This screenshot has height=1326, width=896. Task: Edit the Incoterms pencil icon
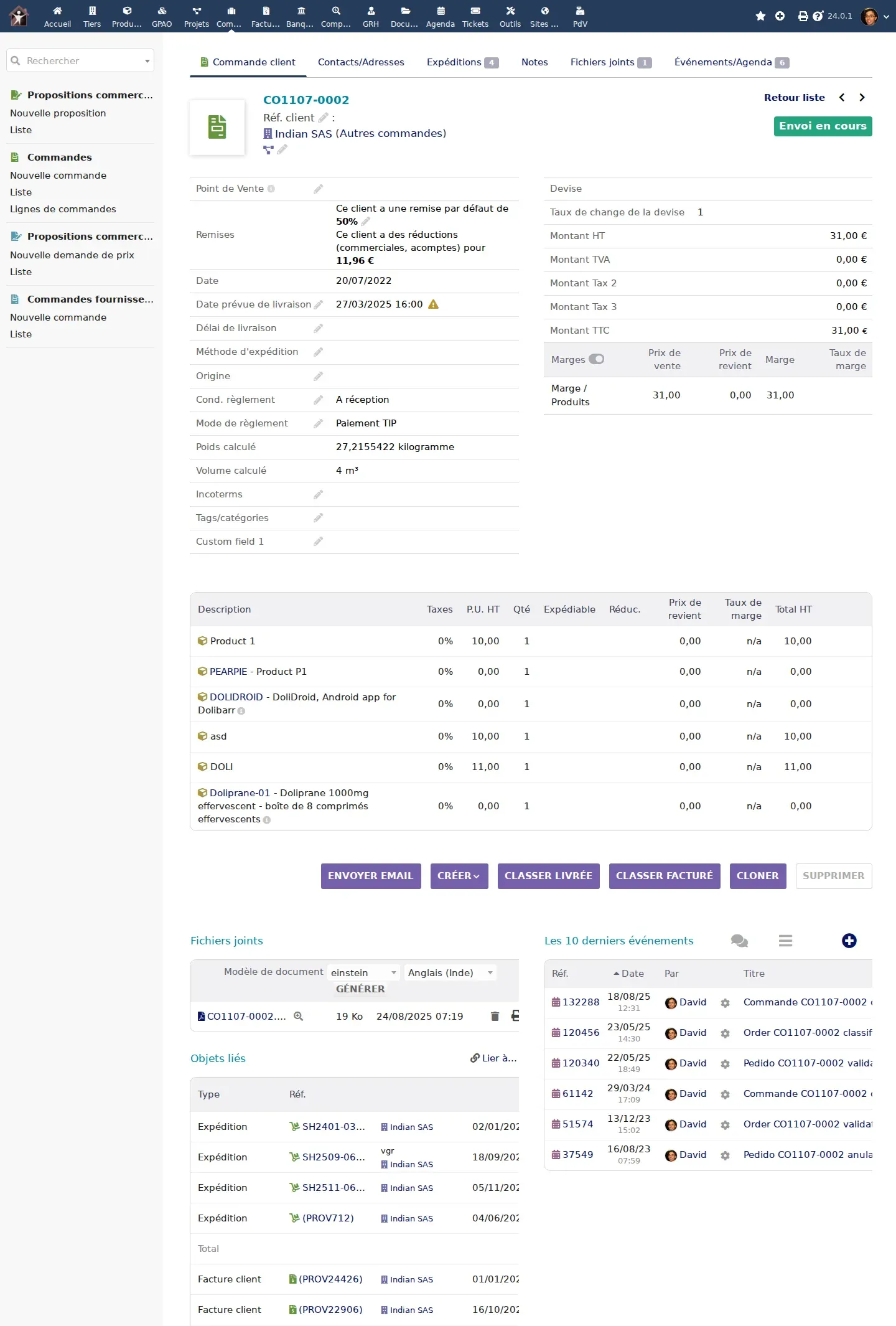click(319, 494)
